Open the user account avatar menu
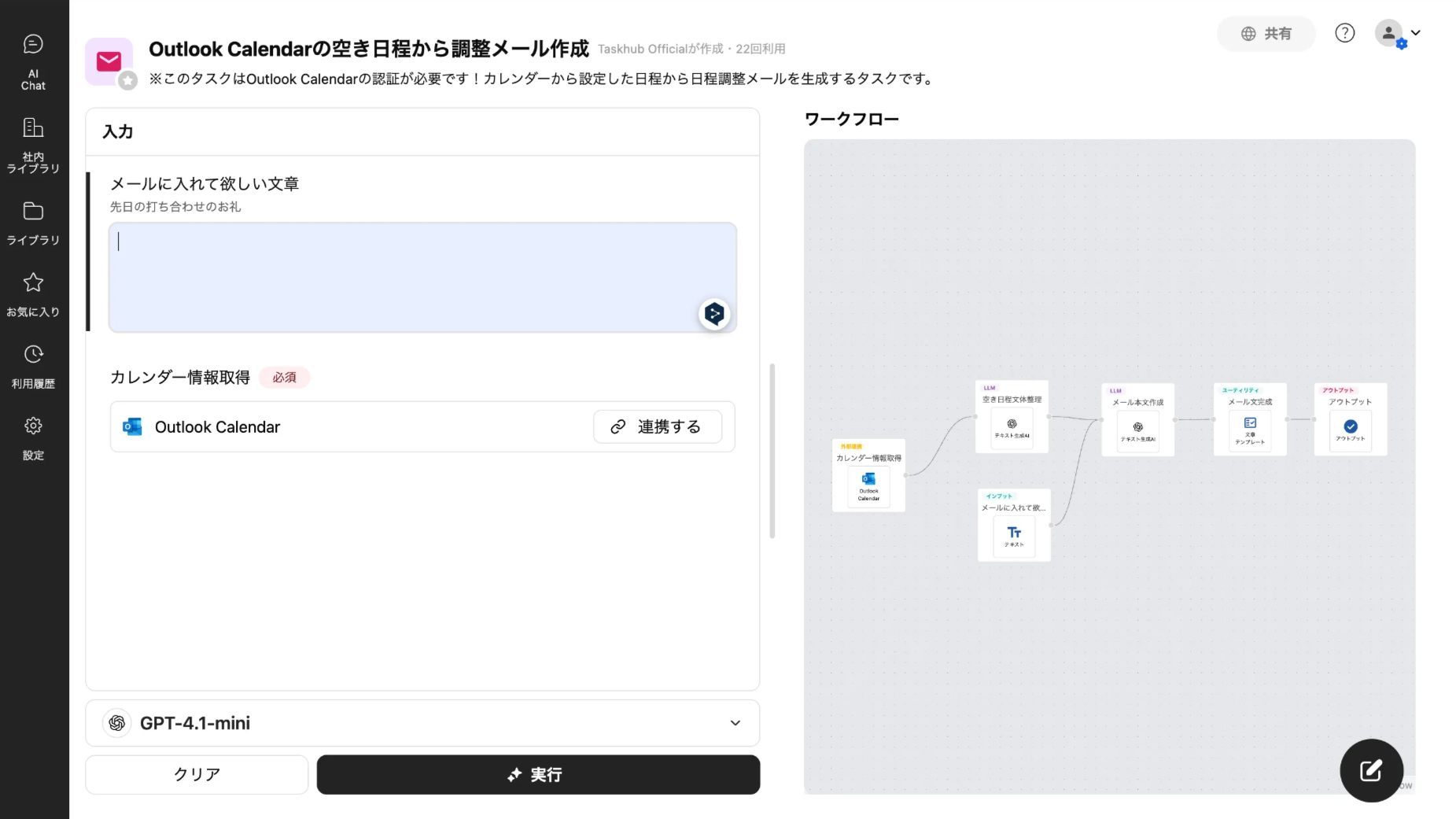The width and height of the screenshot is (1456, 819). pyautogui.click(x=1389, y=33)
